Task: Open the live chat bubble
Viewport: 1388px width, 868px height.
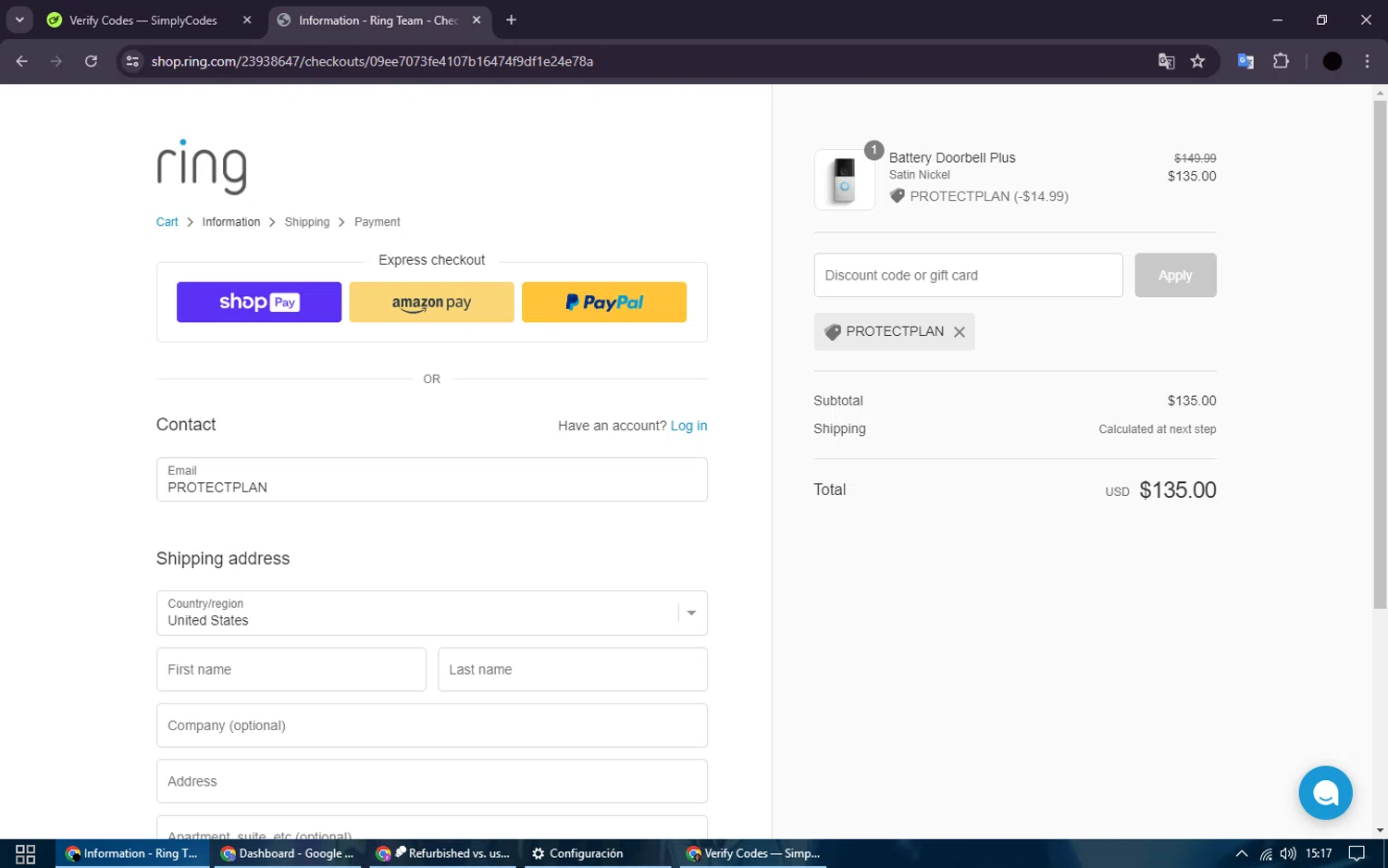Action: [x=1325, y=793]
